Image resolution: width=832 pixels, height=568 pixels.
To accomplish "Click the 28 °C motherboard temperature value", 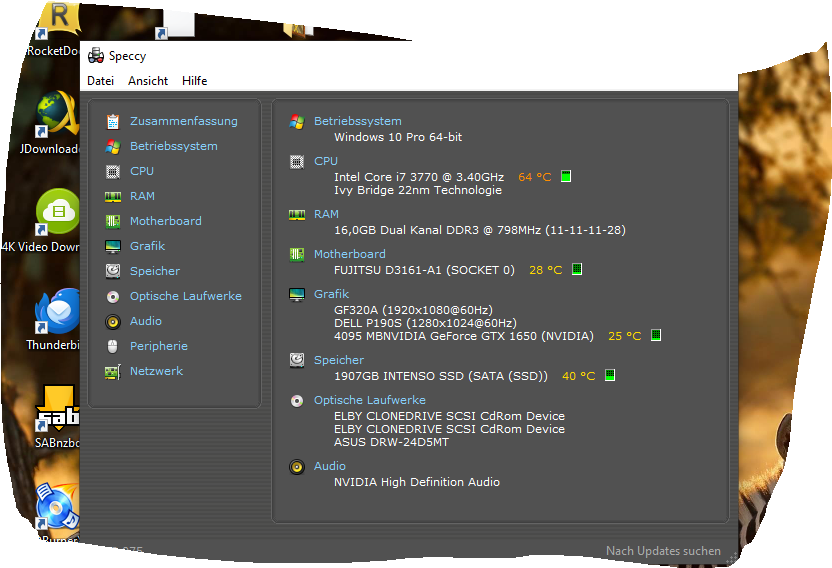I will tap(545, 270).
